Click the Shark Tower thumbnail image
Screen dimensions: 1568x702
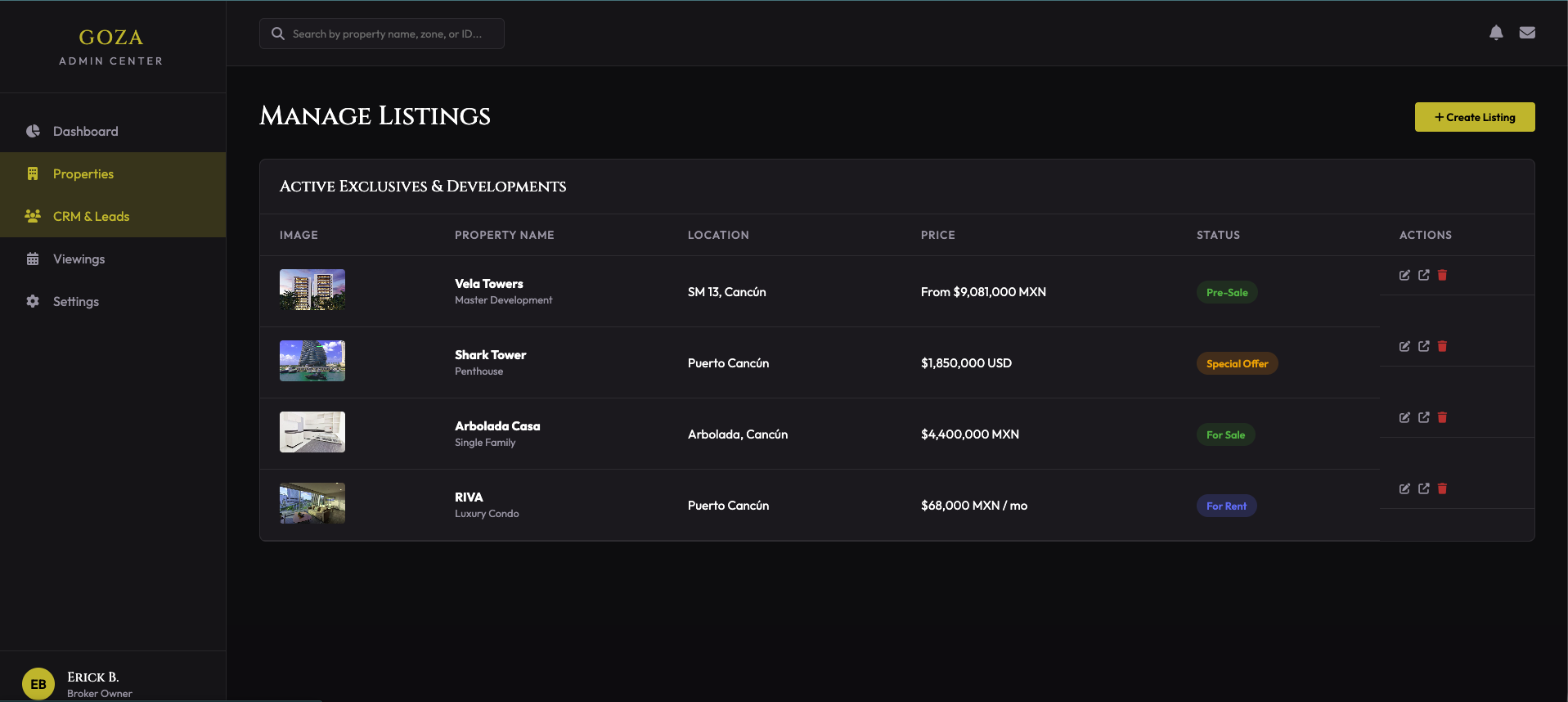(x=312, y=361)
